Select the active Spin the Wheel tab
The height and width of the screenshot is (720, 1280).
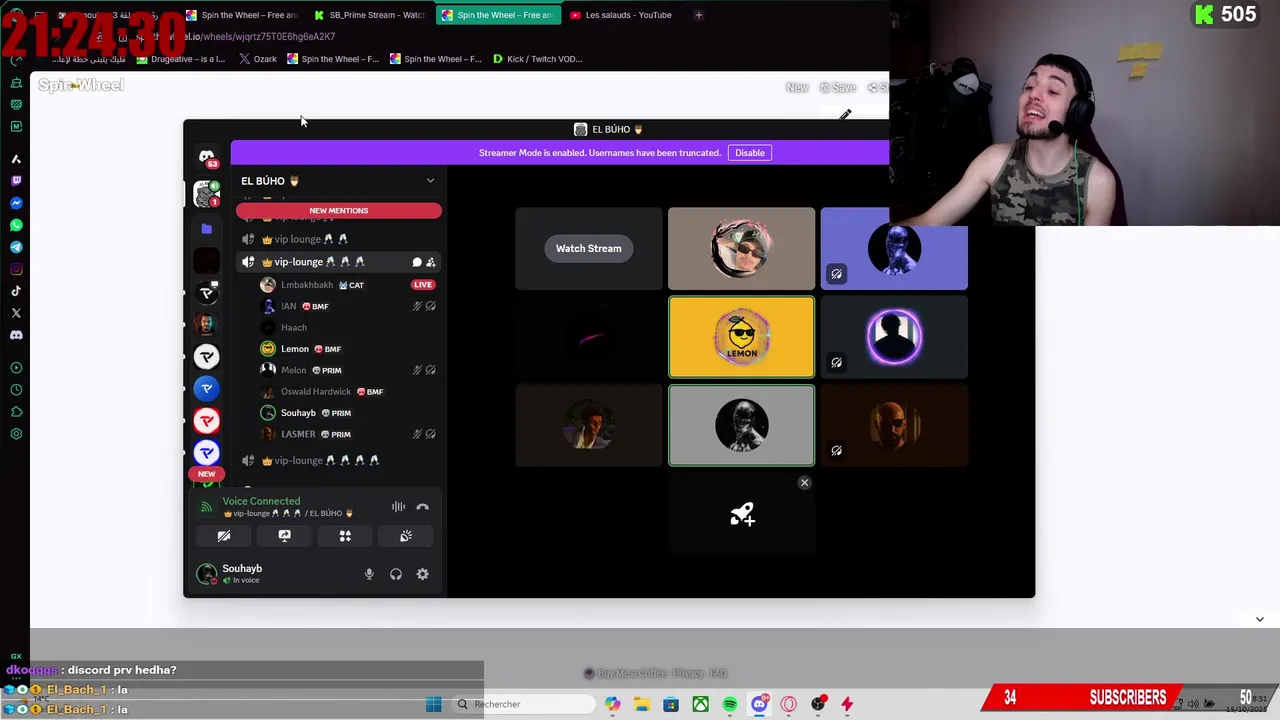pos(497,15)
